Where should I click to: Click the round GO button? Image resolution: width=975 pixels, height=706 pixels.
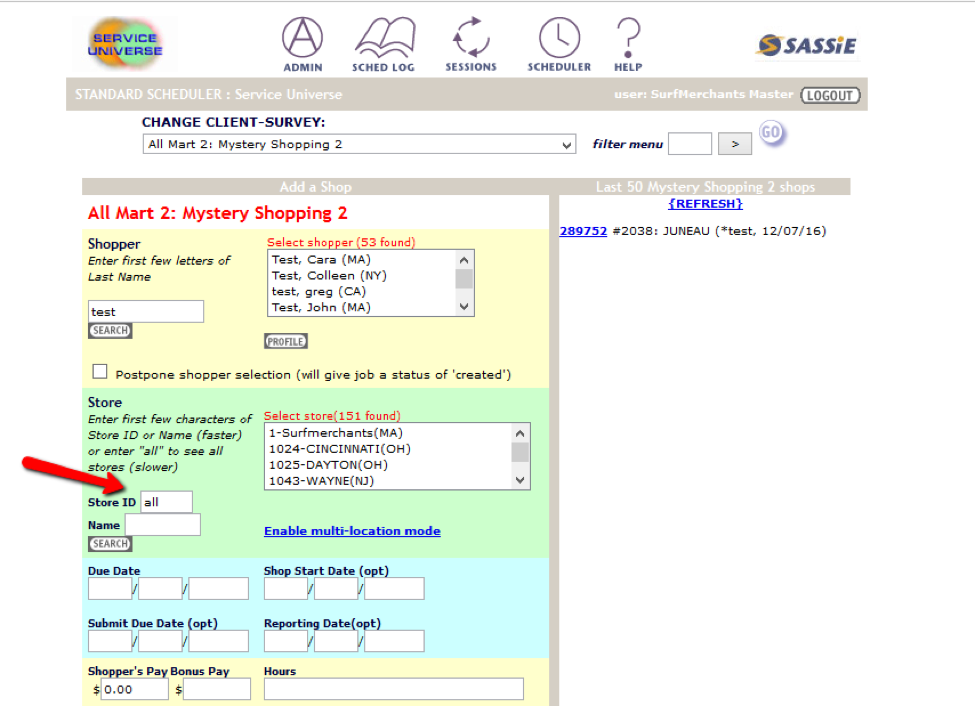click(771, 132)
